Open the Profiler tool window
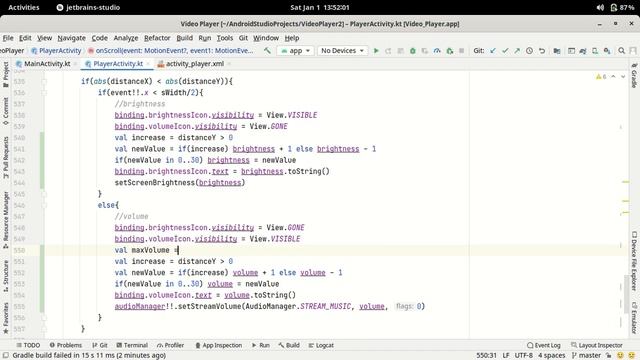 (171, 345)
